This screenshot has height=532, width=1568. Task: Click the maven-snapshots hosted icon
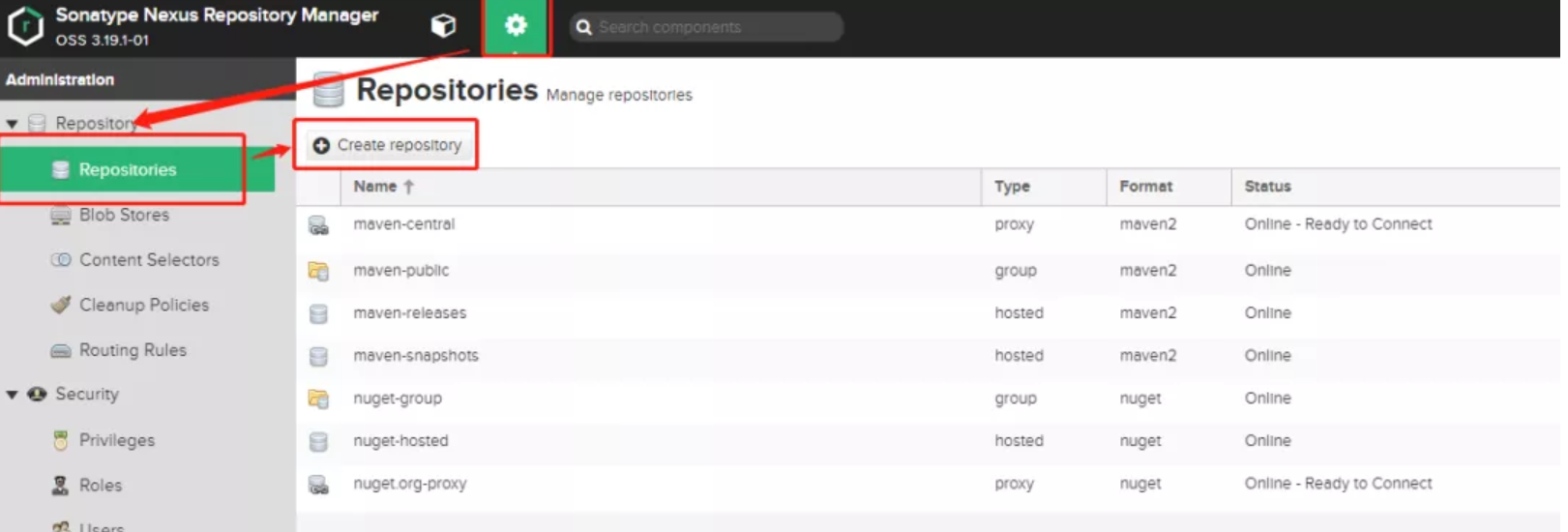click(x=318, y=357)
